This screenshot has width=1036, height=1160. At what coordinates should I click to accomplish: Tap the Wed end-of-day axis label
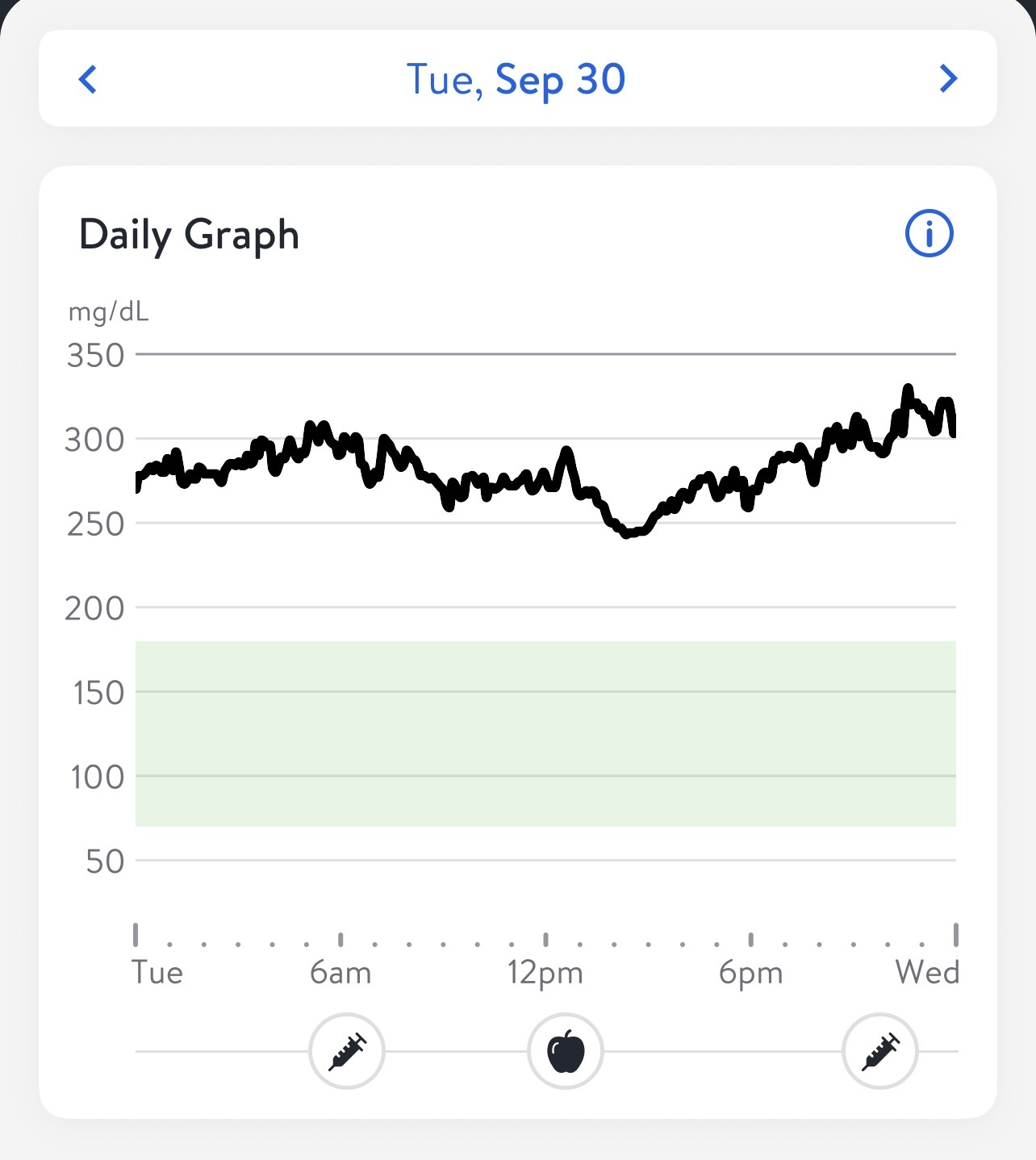point(927,972)
